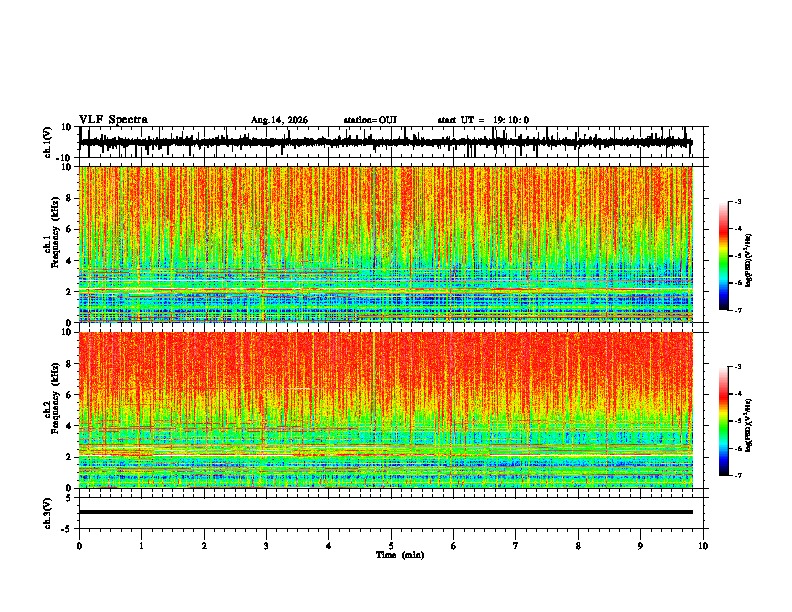Click time axis tick label "8"
This screenshot has height=612, width=792.
[578, 546]
